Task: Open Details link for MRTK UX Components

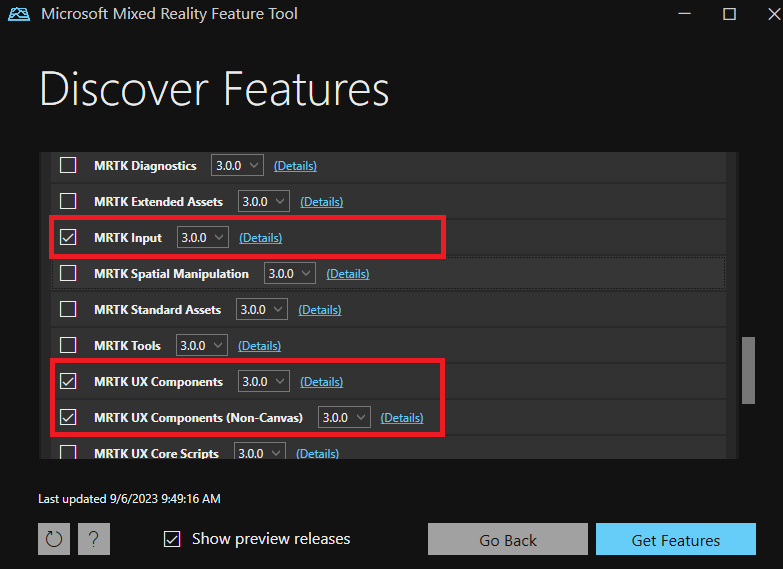Action: pyautogui.click(x=322, y=382)
